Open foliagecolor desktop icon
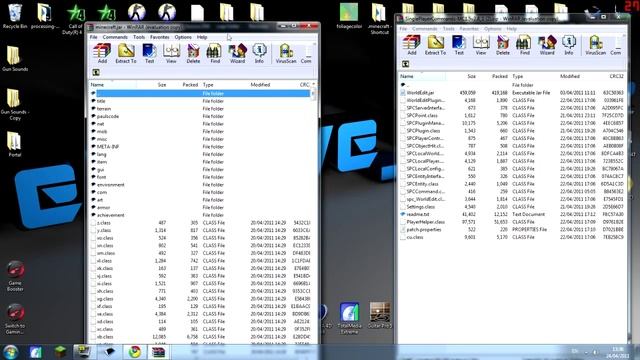Viewport: 640px width, 360px height. (x=349, y=16)
